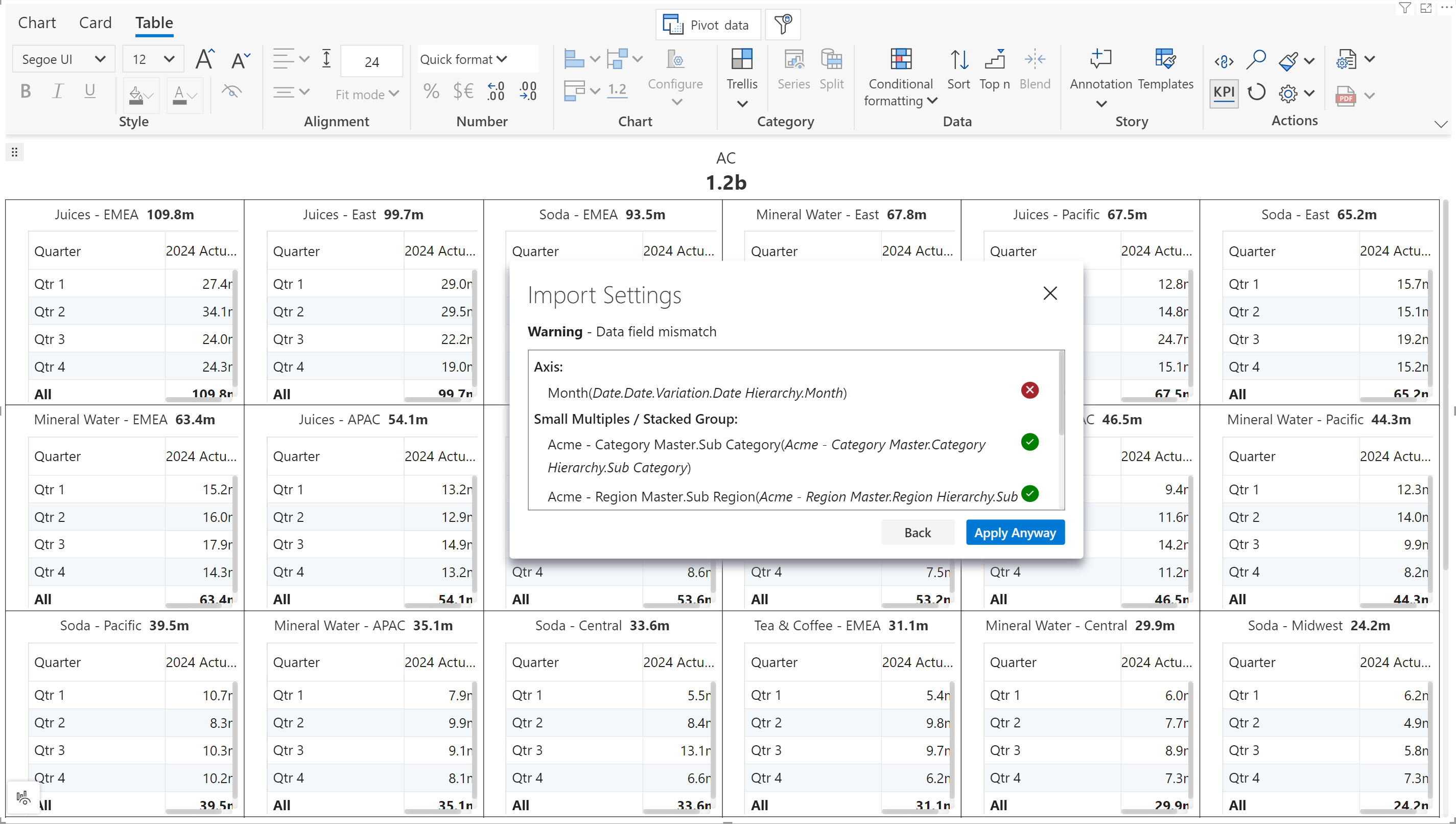Click the Annotation icon
This screenshot has height=824, width=1456.
coord(1100,60)
